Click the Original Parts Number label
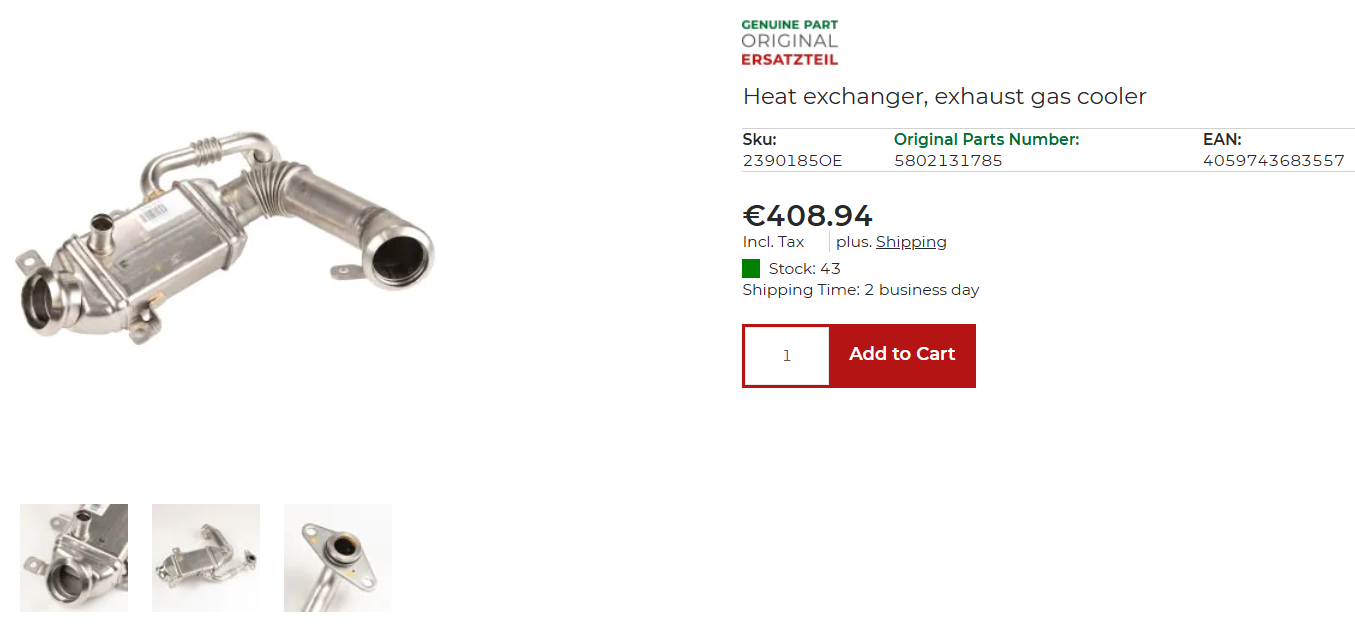1355x635 pixels. [986, 140]
